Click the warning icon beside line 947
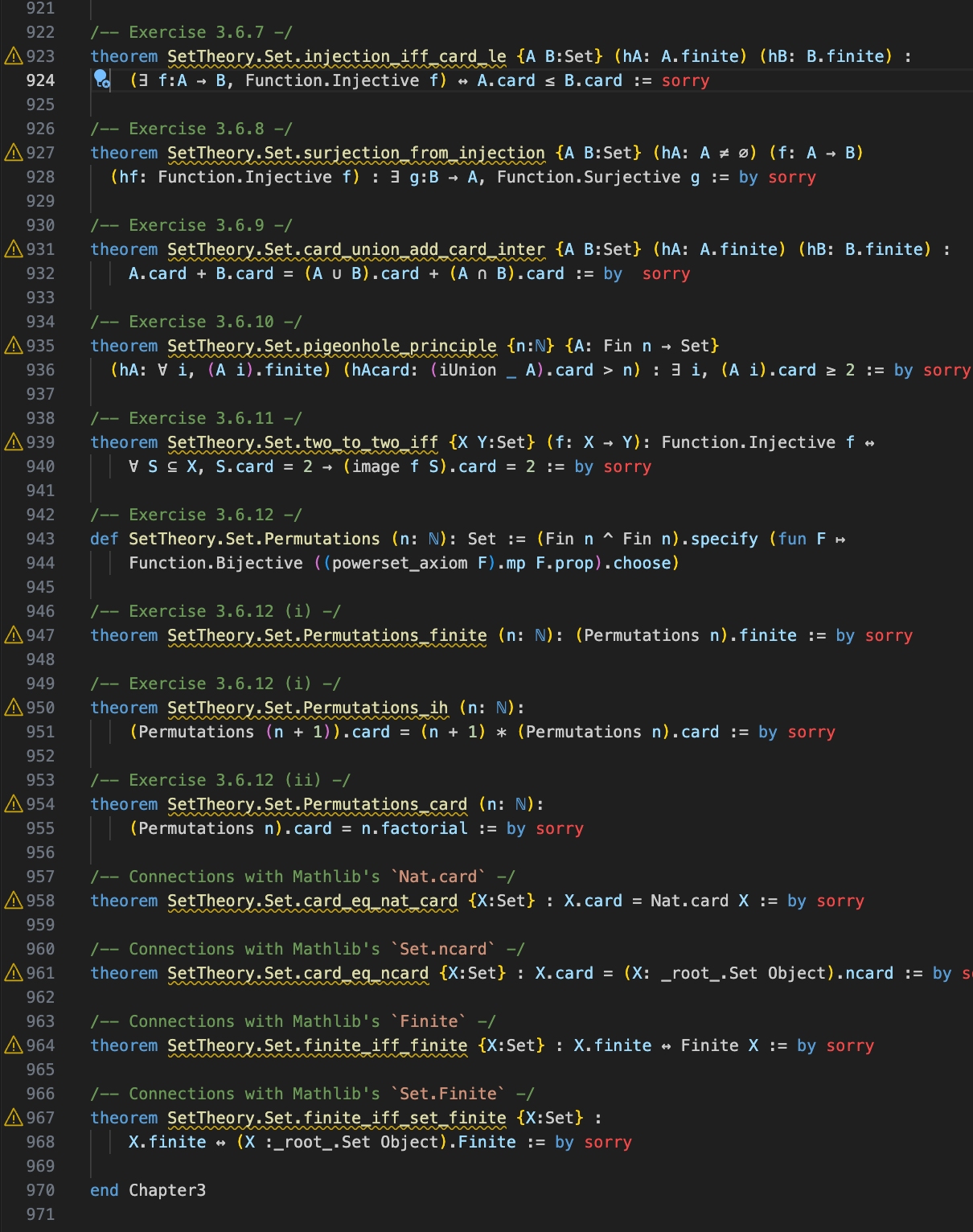 click(x=14, y=635)
